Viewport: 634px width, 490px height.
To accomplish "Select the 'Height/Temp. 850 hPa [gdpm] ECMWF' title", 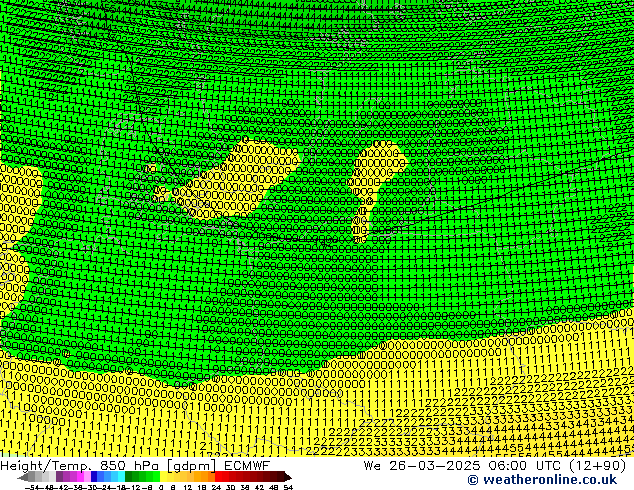I will point(135,466).
